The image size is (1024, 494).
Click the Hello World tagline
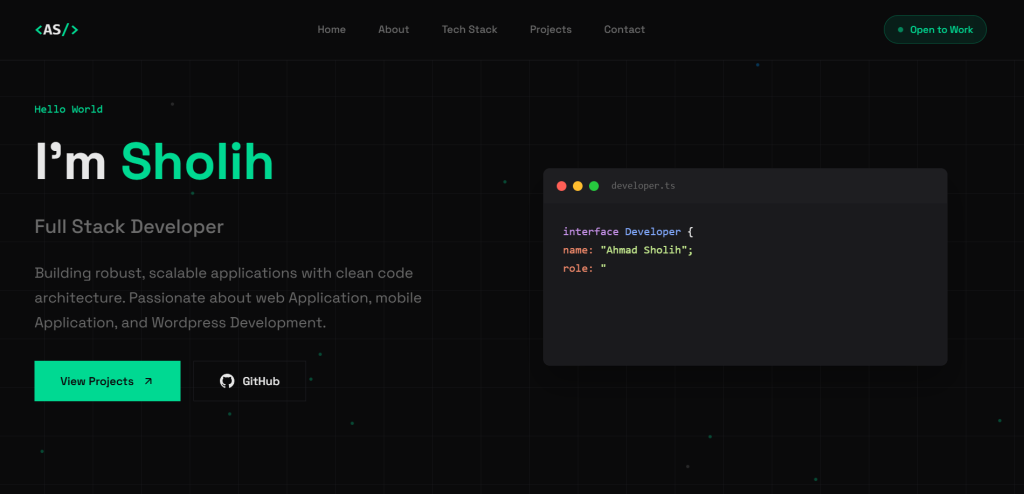68,109
